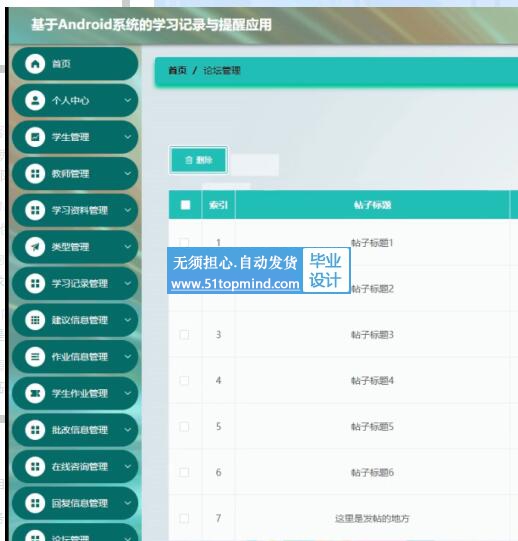Screen dimensions: 518x541
Task: Check the checkbox for row 3
Action: click(x=184, y=335)
